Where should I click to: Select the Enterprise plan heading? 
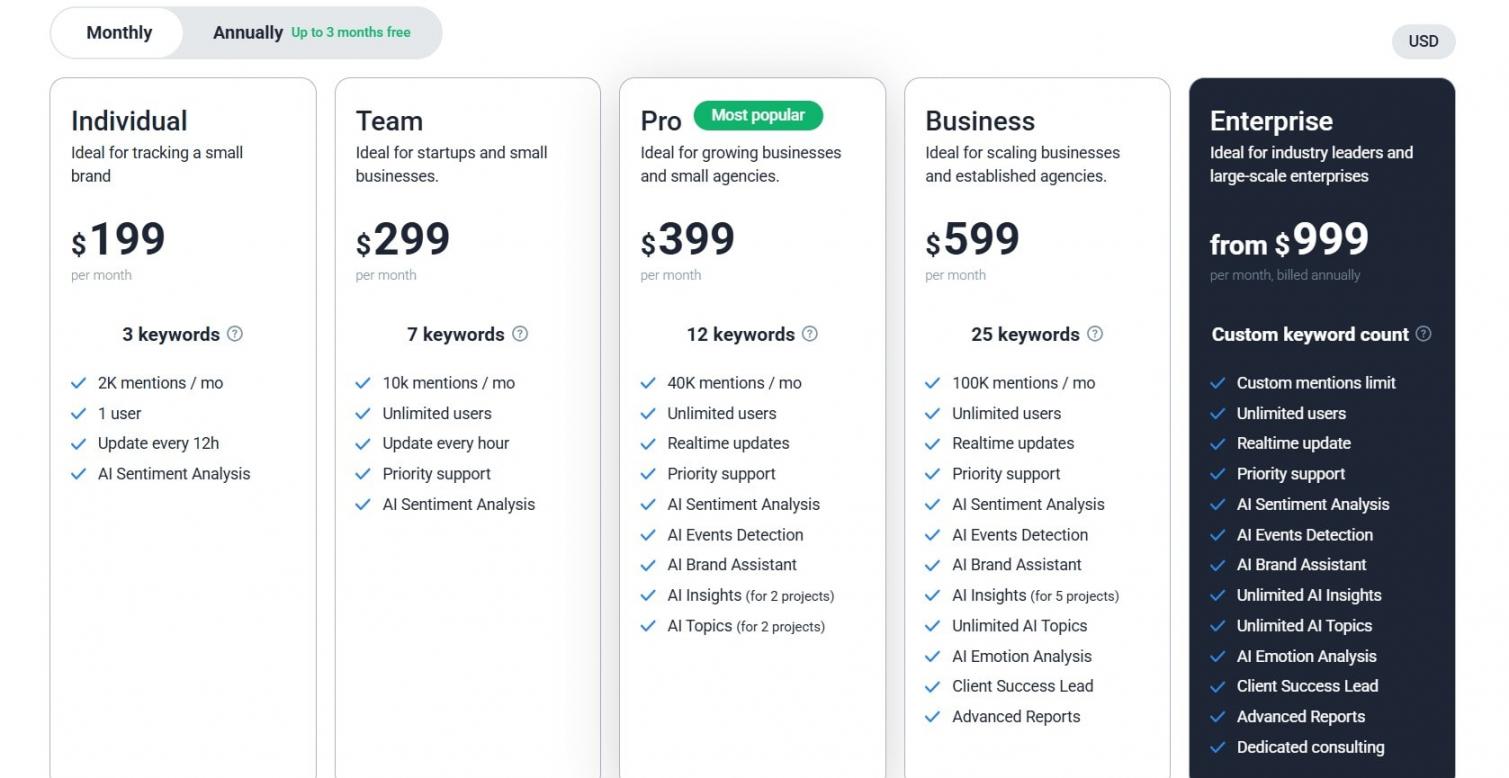coord(1271,121)
